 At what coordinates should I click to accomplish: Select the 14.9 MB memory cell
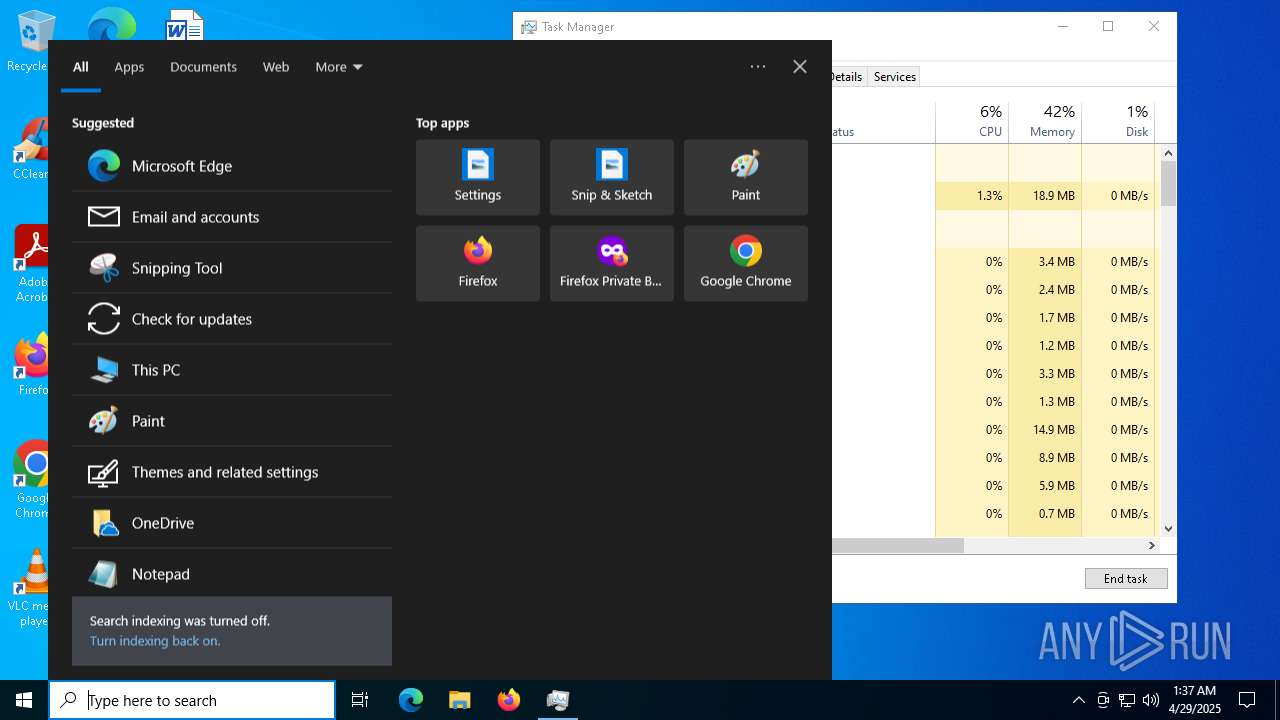tap(1045, 430)
